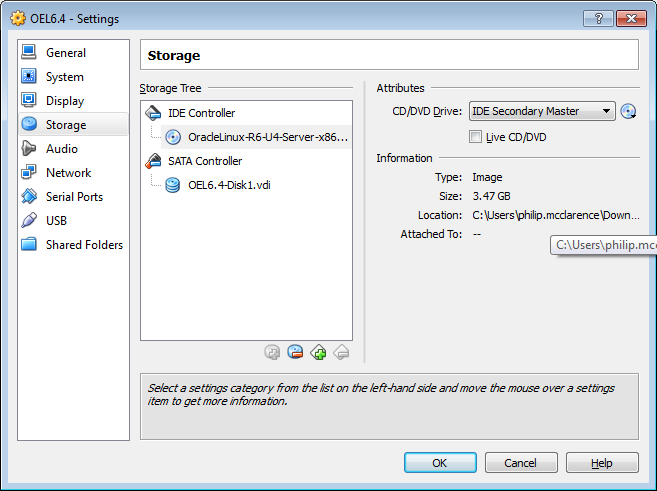Click the OK button
This screenshot has height=491, width=657.
click(x=440, y=463)
